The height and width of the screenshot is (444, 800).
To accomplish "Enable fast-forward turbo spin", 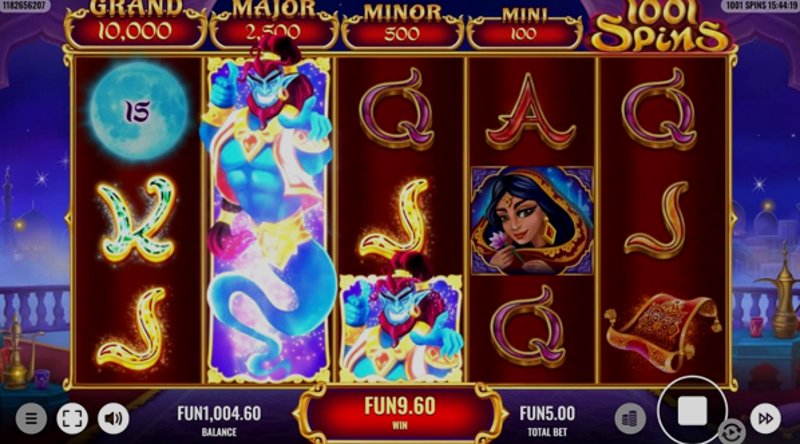I will [765, 419].
